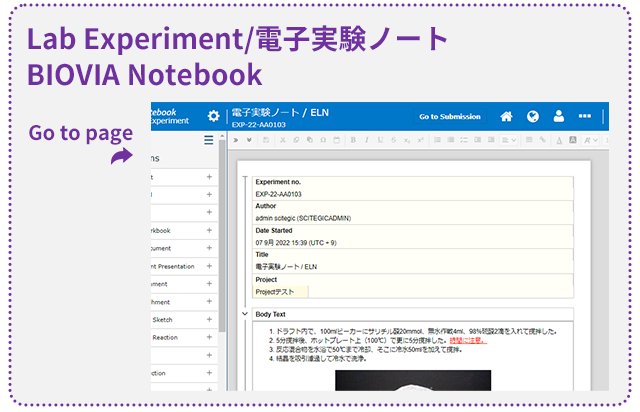Click header title '電子実験ノート / ELN'
The image size is (640, 412).
tap(280, 112)
